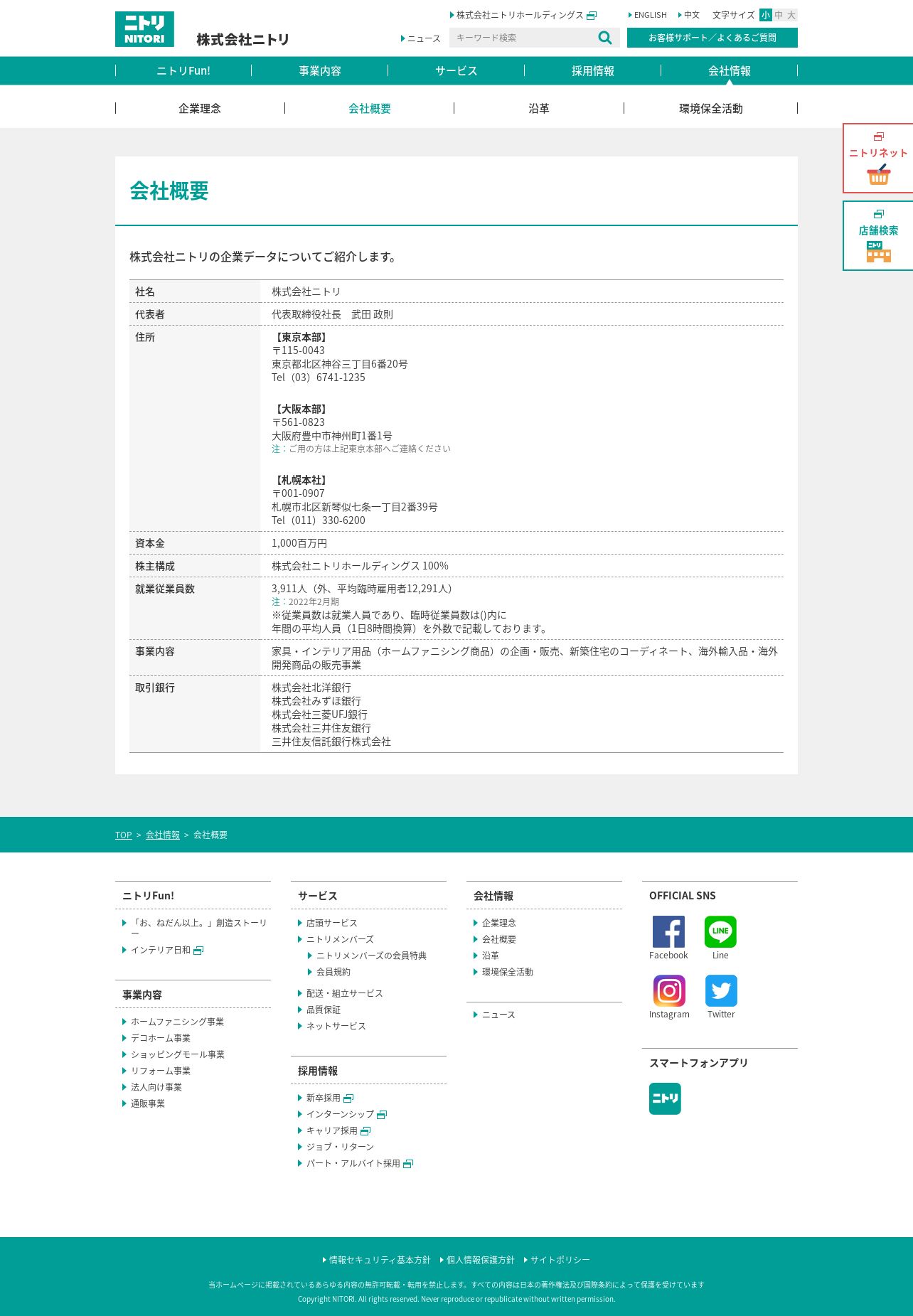Open 個人情報保護方針 link
The height and width of the screenshot is (1316, 913).
[x=481, y=1260]
